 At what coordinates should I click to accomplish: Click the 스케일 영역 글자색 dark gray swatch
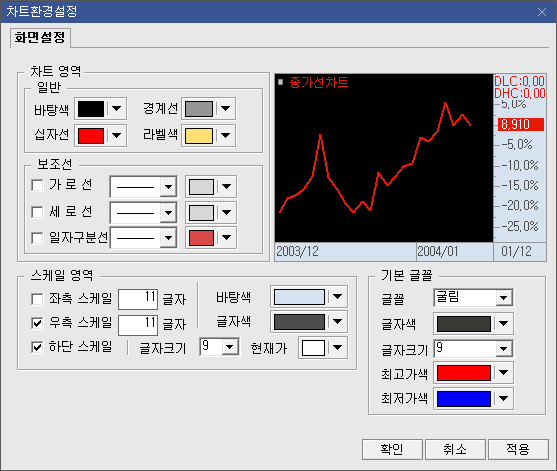click(299, 322)
